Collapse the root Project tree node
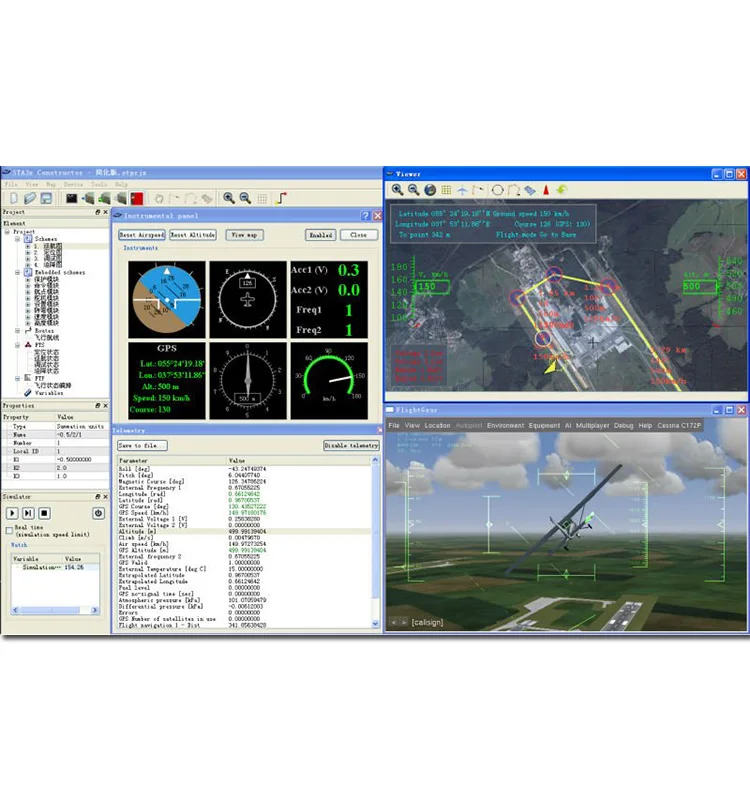 pos(7,232)
